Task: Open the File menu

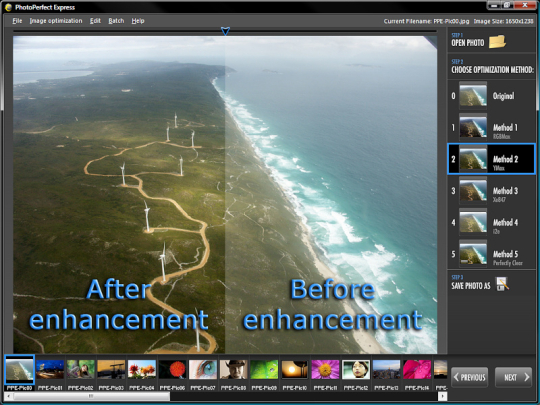Action: click(17, 21)
